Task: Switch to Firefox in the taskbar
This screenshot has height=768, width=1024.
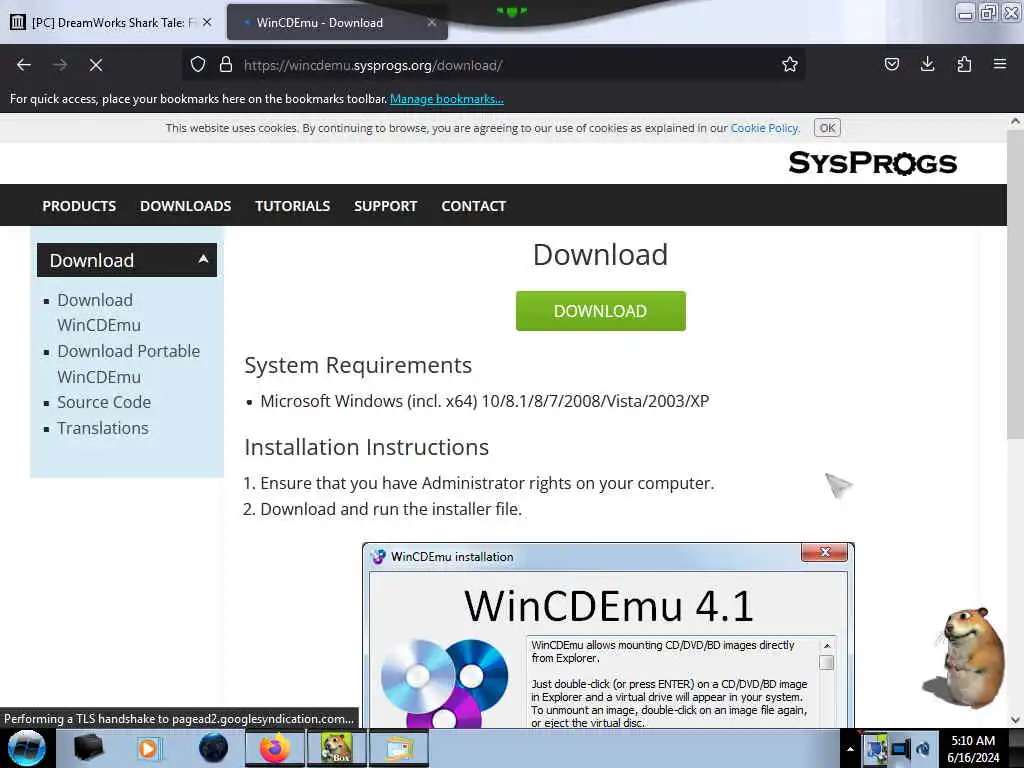Action: (x=275, y=748)
